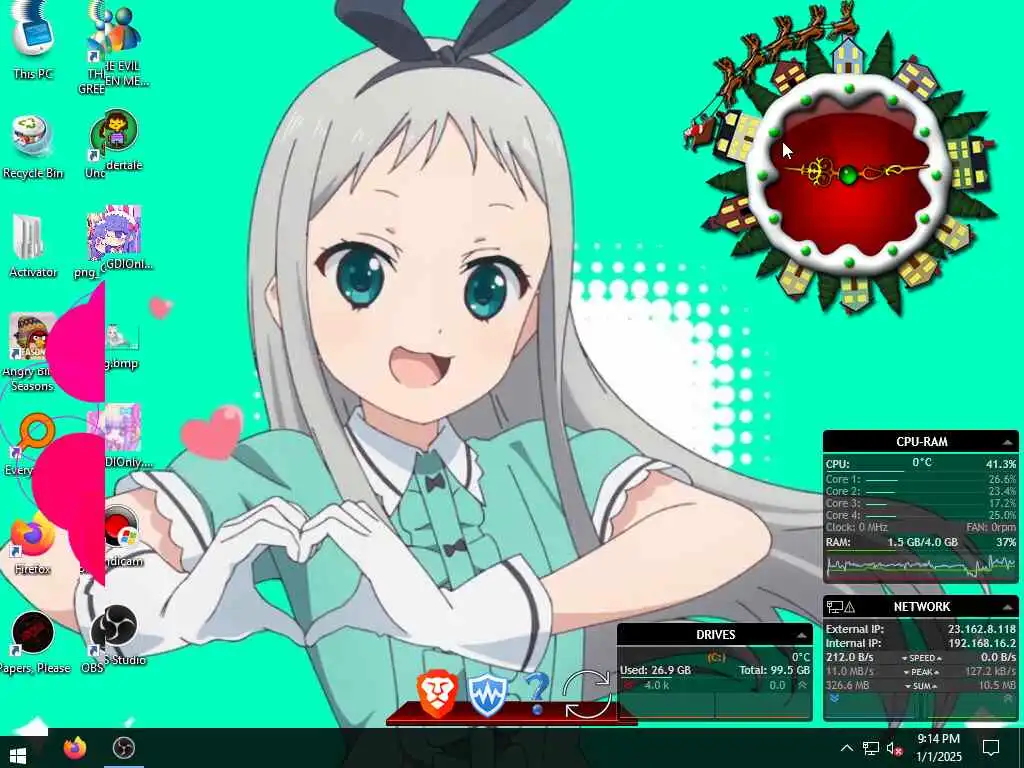Image resolution: width=1024 pixels, height=768 pixels.
Task: Collapse the CPU-RAM widget
Action: point(1008,442)
